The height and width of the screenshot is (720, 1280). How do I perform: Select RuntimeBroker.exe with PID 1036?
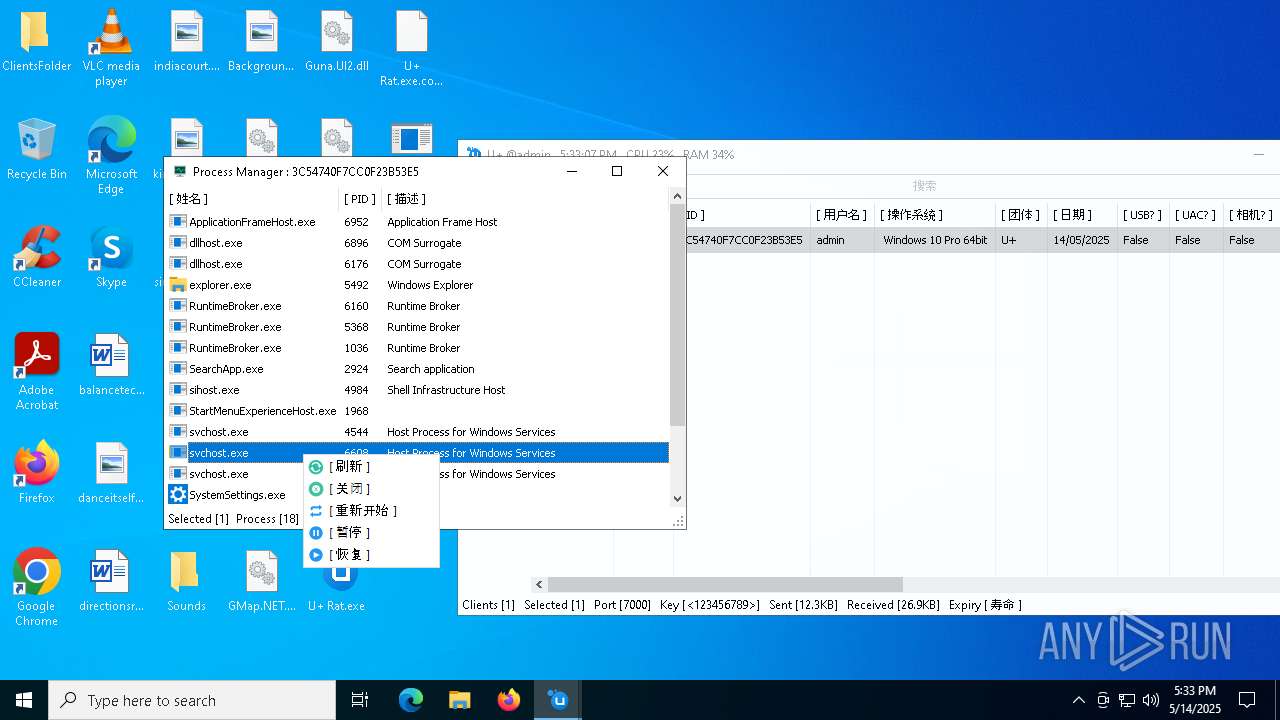click(418, 348)
